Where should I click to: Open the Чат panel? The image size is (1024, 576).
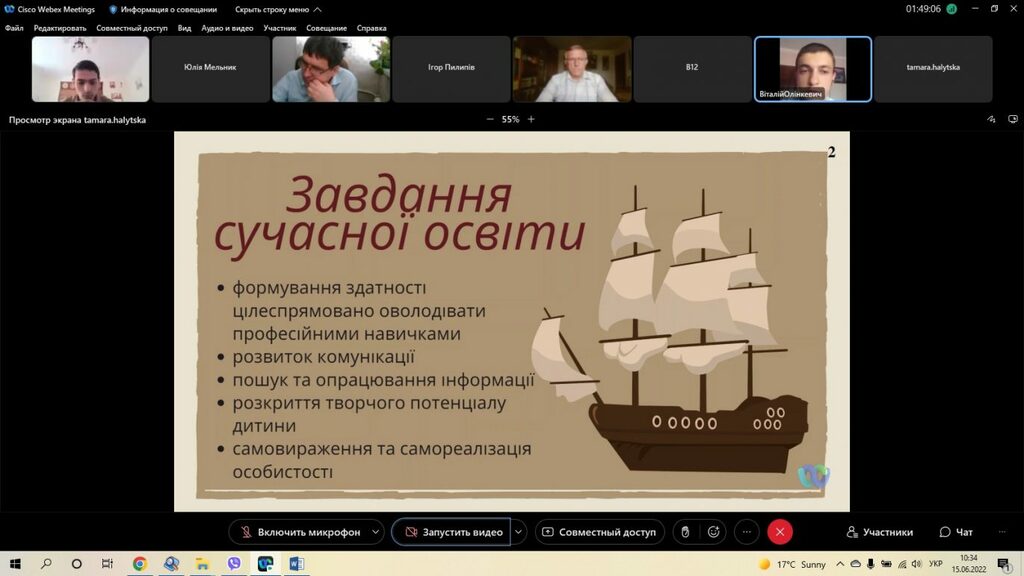(x=956, y=532)
